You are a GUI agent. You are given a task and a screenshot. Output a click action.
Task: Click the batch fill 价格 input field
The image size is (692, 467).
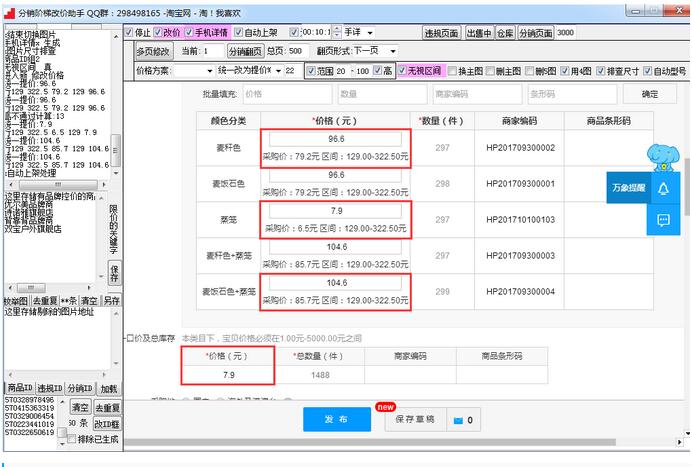click(x=287, y=94)
